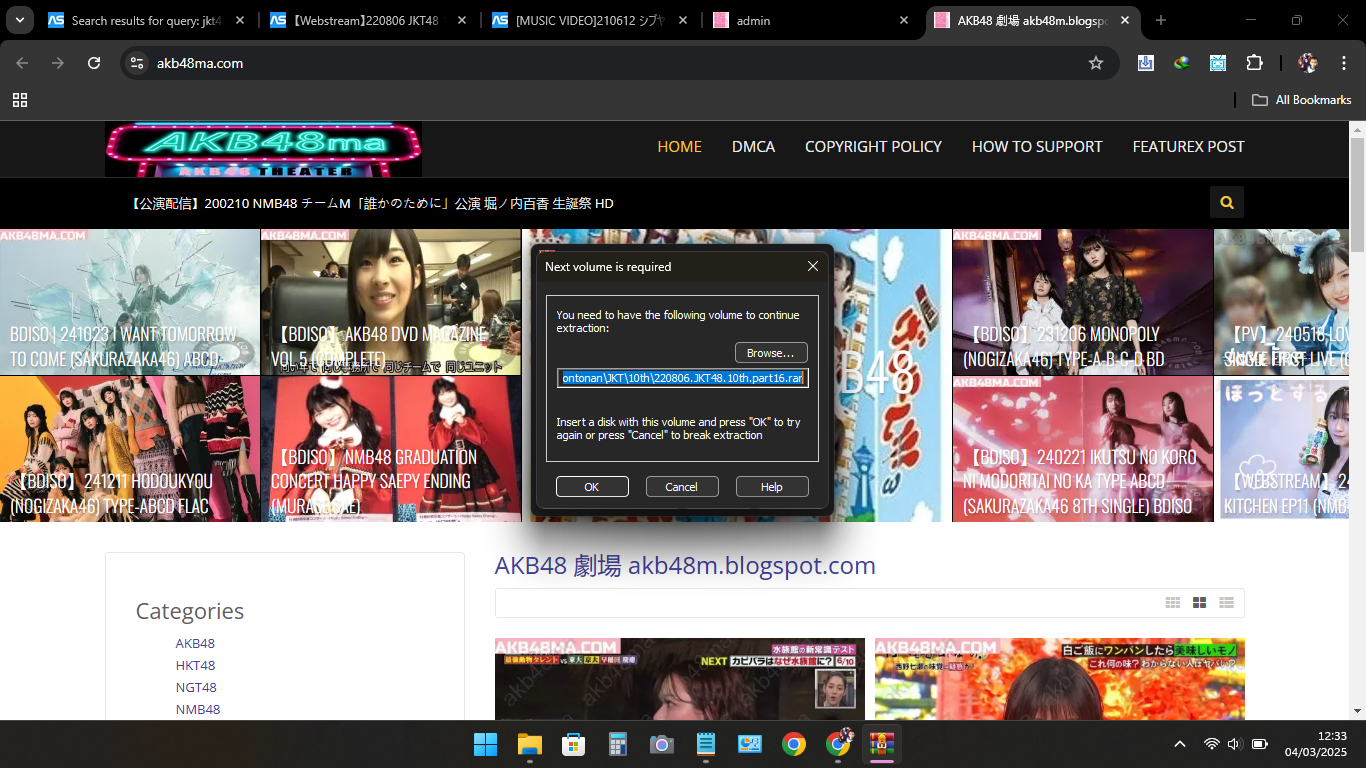The height and width of the screenshot is (768, 1366).
Task: Open the Chrome tab search chevron
Action: coord(20,20)
